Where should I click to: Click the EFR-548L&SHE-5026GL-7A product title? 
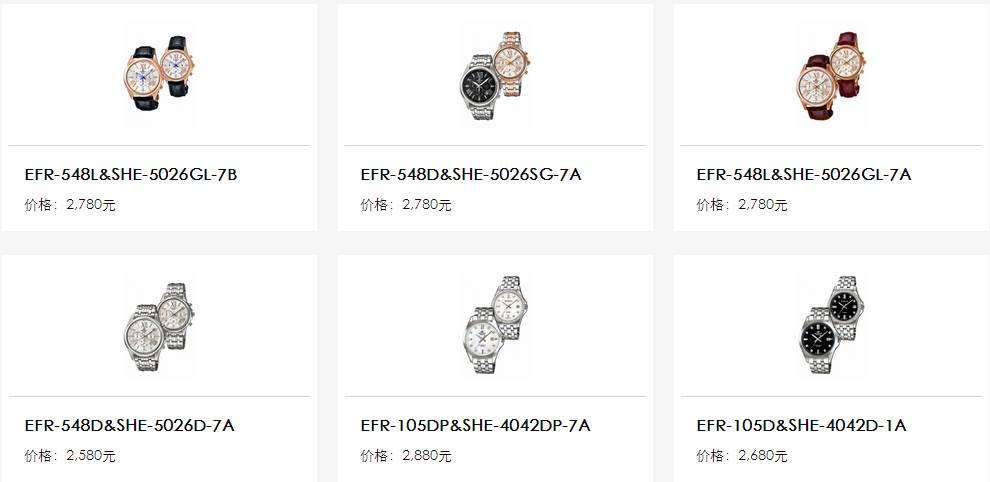point(804,175)
